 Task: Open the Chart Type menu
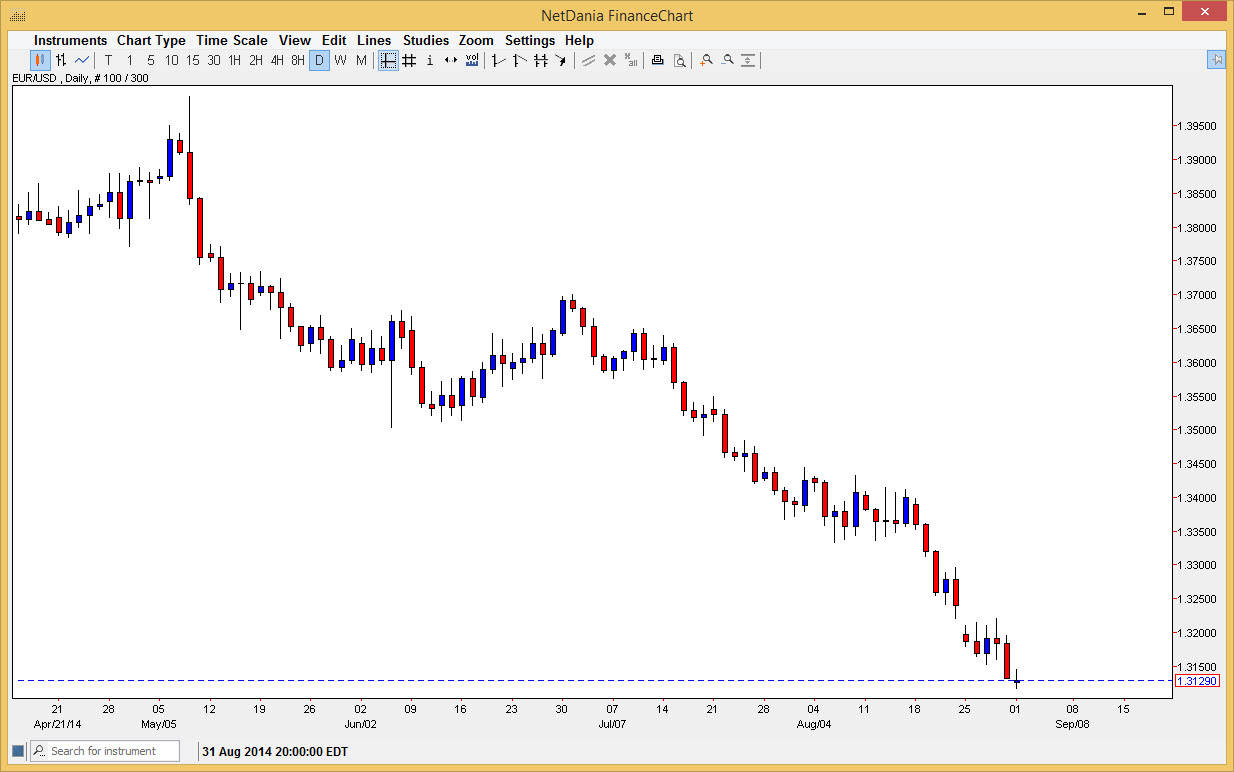coord(151,40)
